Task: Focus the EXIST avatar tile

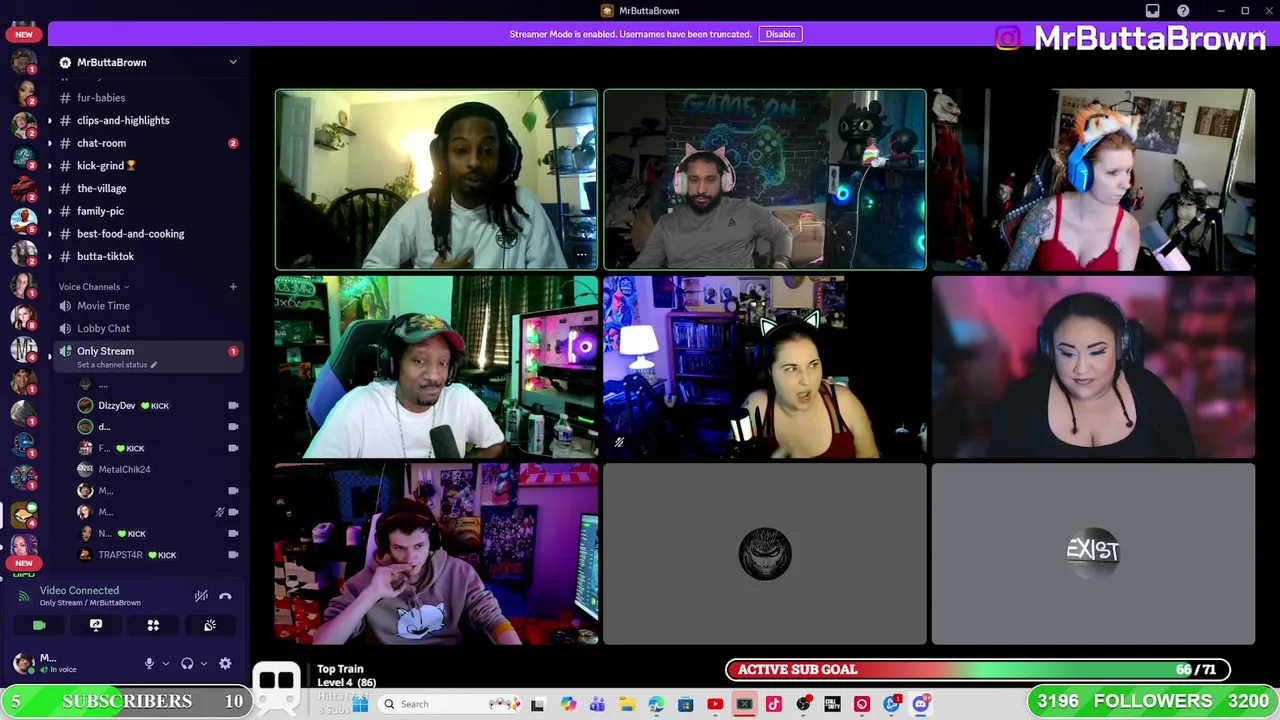Action: click(1093, 554)
